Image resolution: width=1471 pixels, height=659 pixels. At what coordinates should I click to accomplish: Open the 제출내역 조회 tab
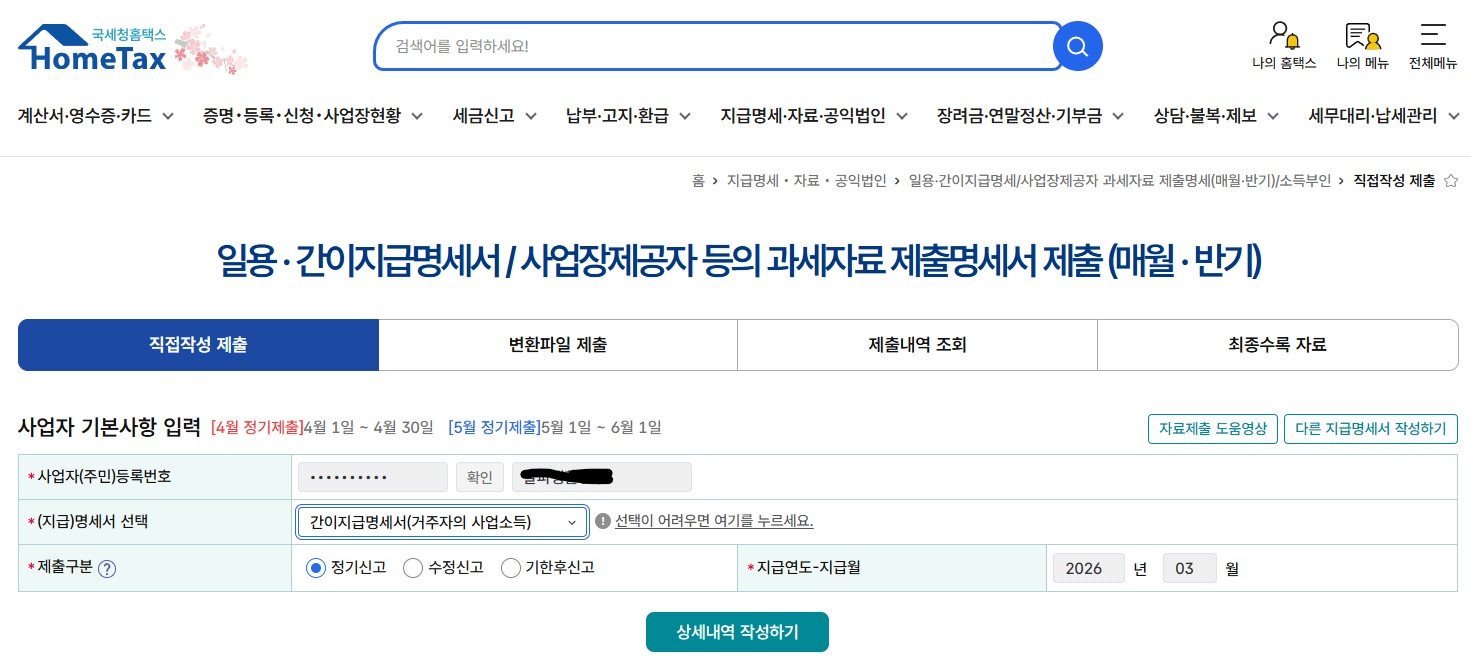pos(917,344)
